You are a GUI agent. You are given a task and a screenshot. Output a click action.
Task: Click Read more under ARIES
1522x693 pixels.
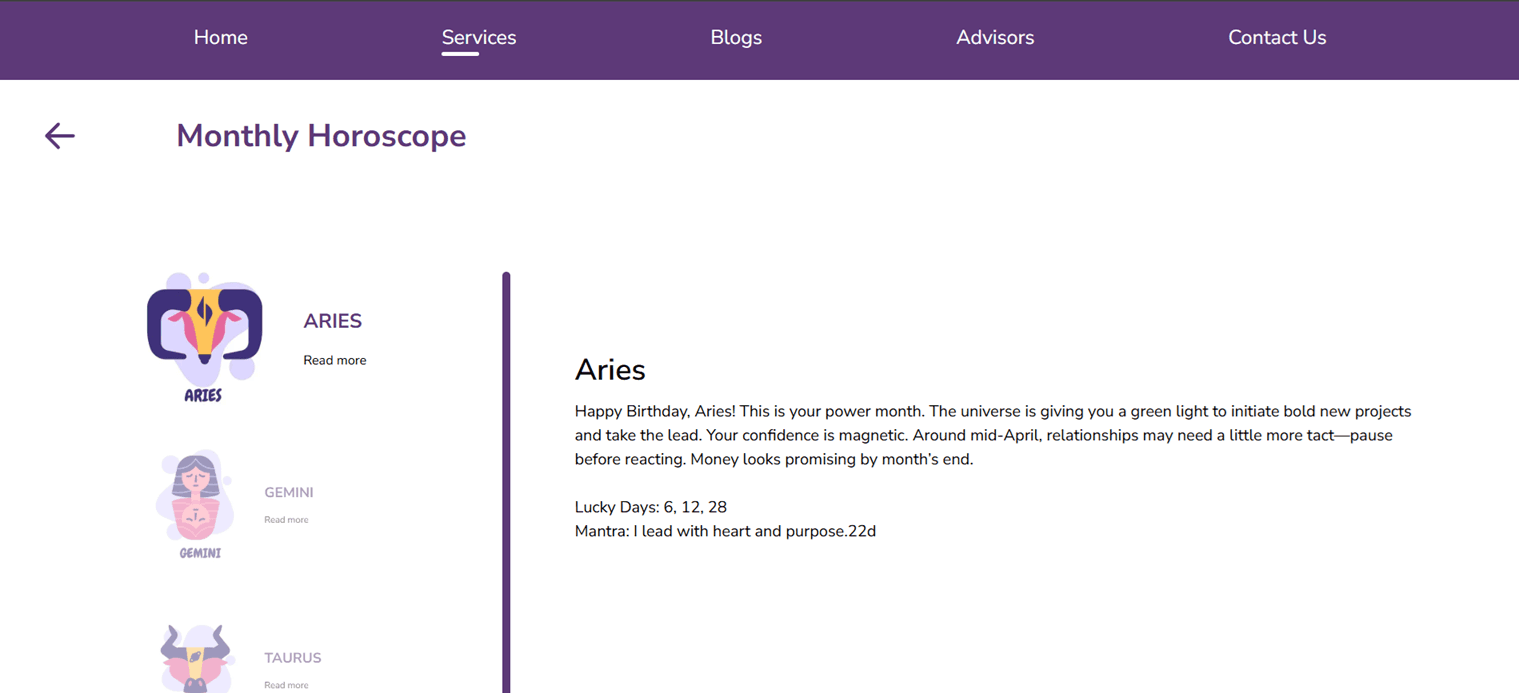(x=335, y=360)
